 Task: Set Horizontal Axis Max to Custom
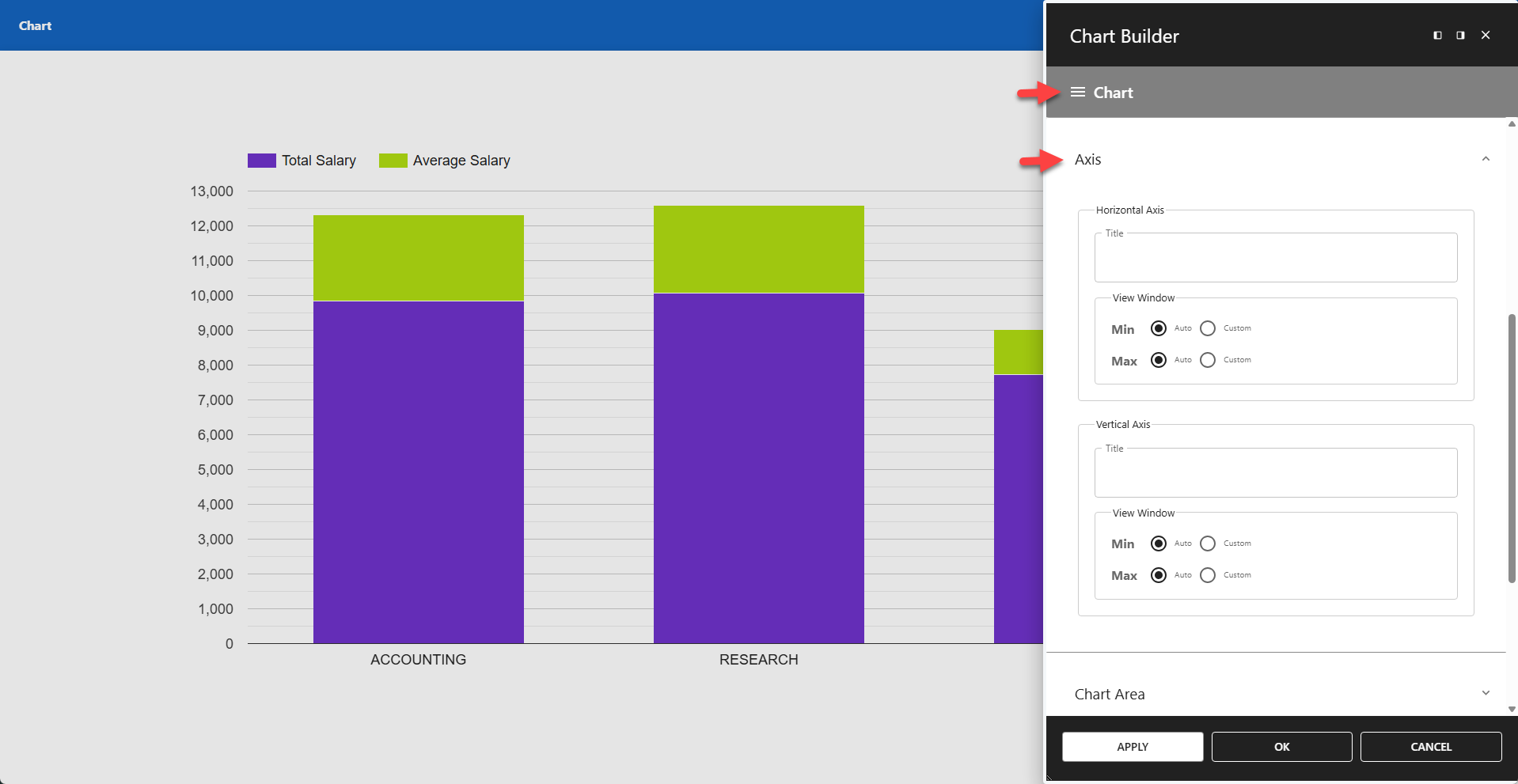[1207, 360]
